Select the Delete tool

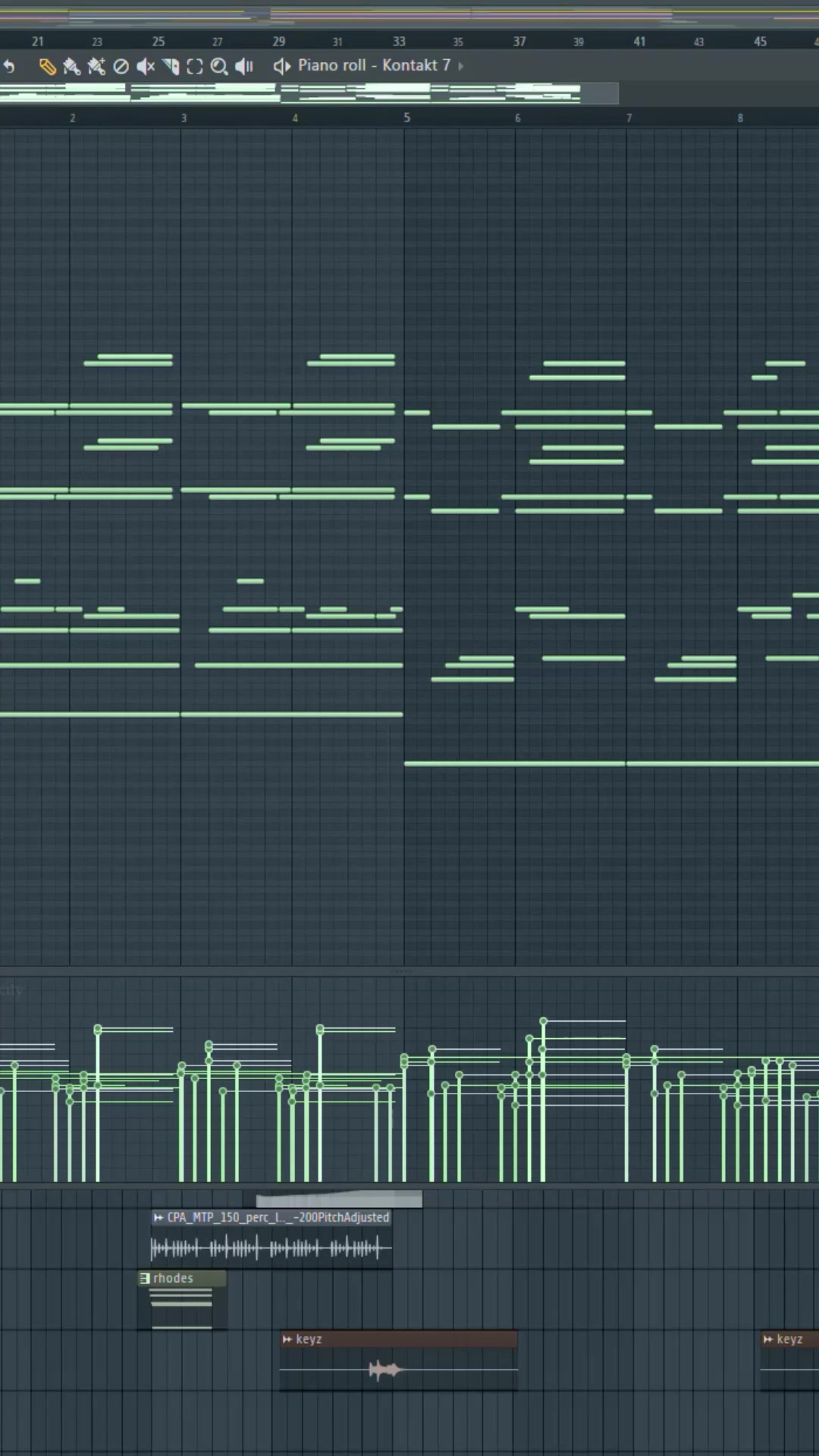coord(121,67)
